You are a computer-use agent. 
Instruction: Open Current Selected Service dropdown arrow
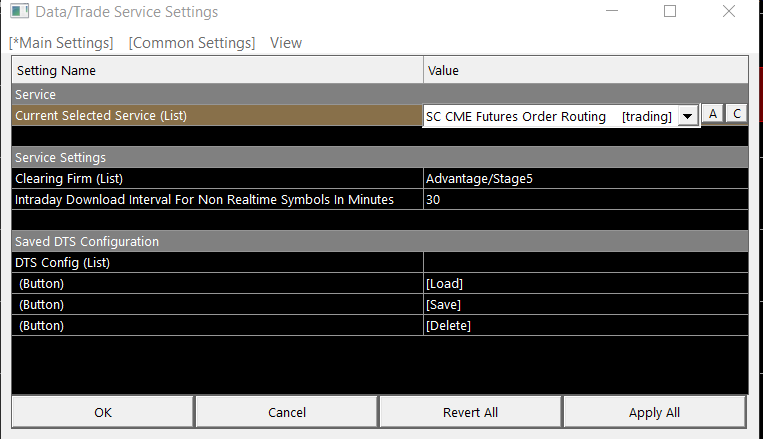pyautogui.click(x=687, y=116)
